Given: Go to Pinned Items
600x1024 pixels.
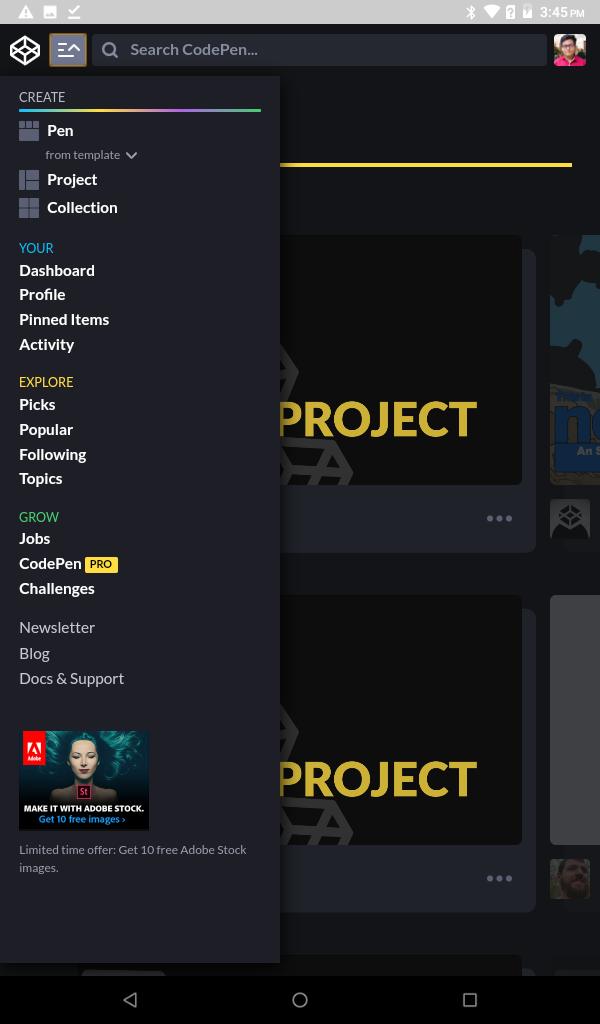Looking at the screenshot, I should tap(64, 319).
